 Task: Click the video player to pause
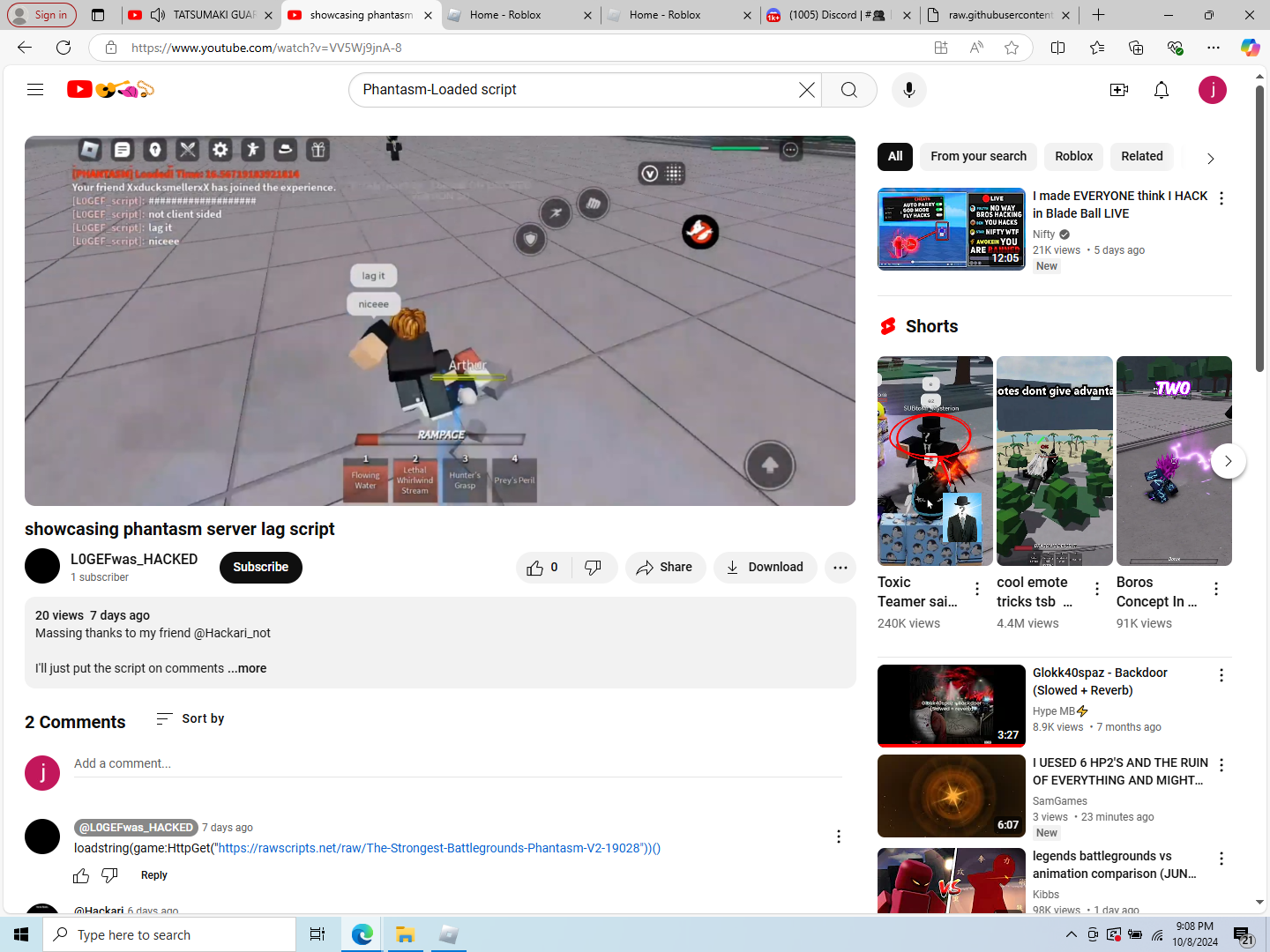point(440,321)
